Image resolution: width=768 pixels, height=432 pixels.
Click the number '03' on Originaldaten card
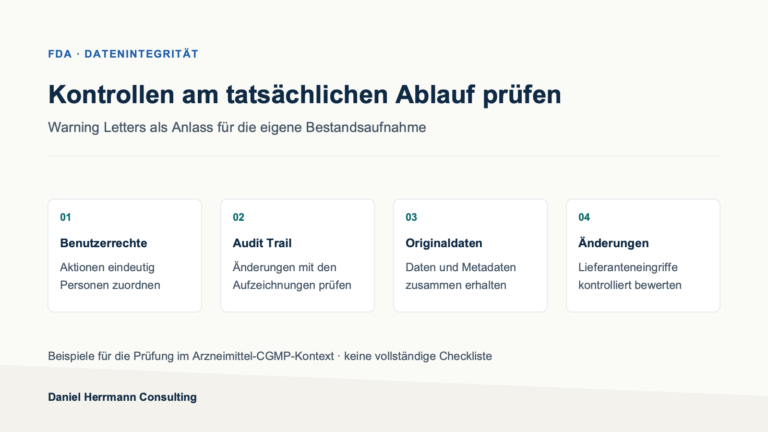pos(411,217)
